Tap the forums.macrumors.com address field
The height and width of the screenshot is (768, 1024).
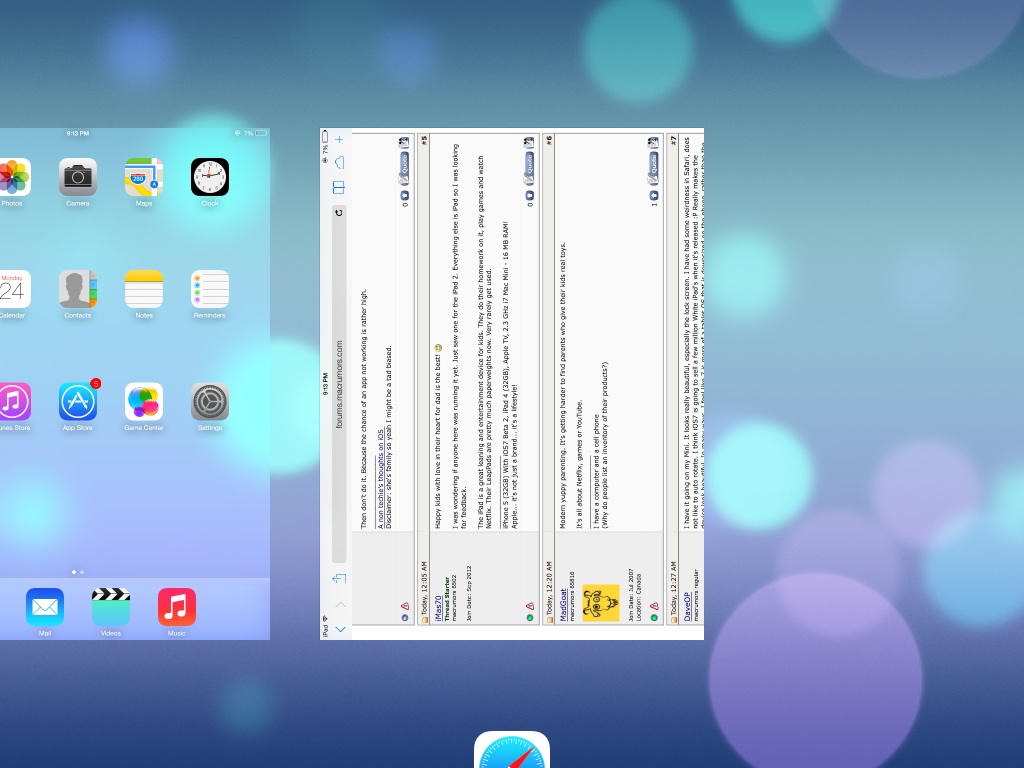(x=339, y=384)
